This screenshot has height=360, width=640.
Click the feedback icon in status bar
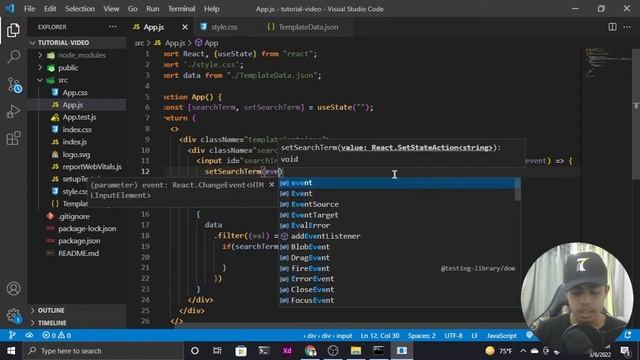tap(529, 335)
